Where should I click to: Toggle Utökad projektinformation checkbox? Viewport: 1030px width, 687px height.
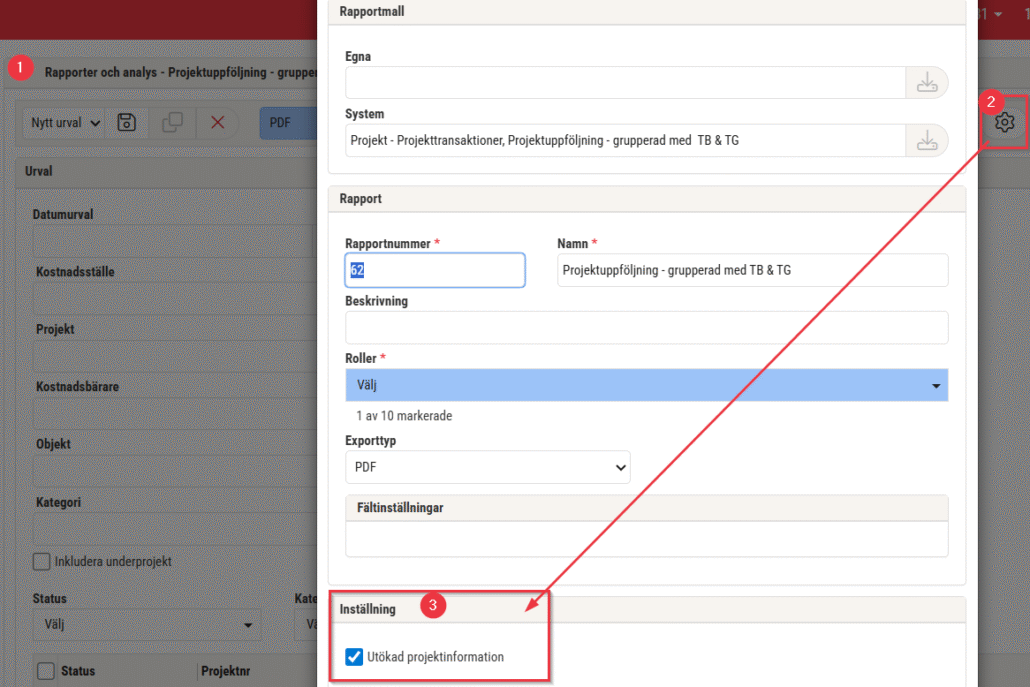pos(354,657)
